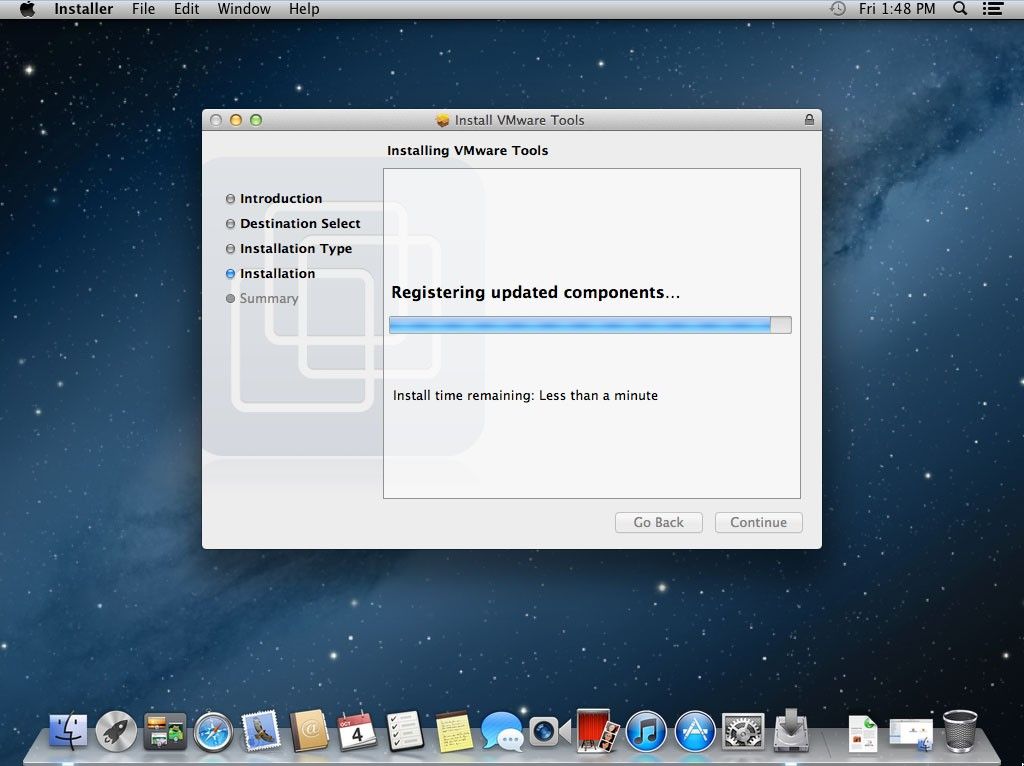Click the installation progress bar
The width and height of the screenshot is (1024, 766).
(590, 325)
